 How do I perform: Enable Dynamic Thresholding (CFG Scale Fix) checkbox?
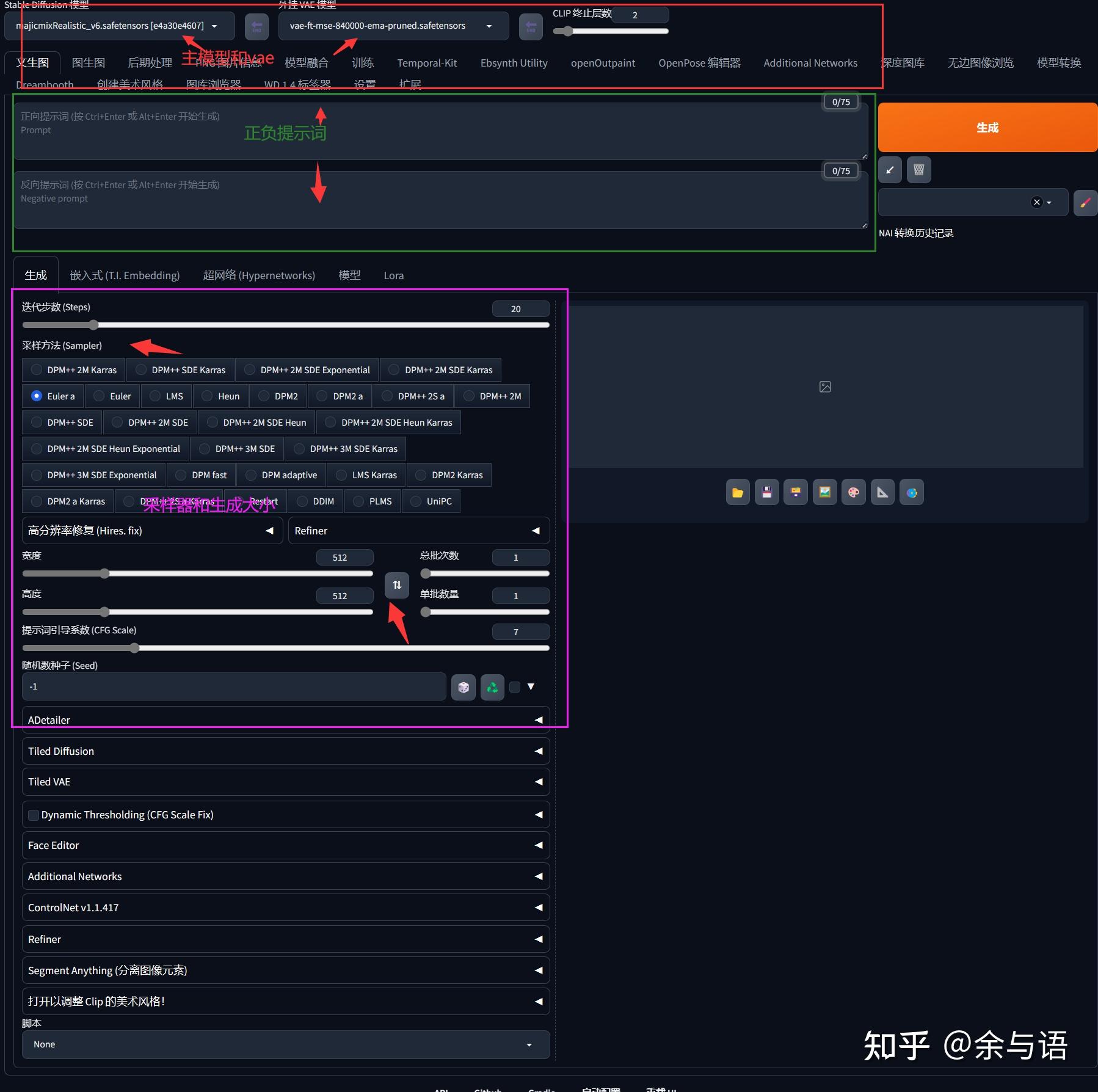click(x=34, y=815)
